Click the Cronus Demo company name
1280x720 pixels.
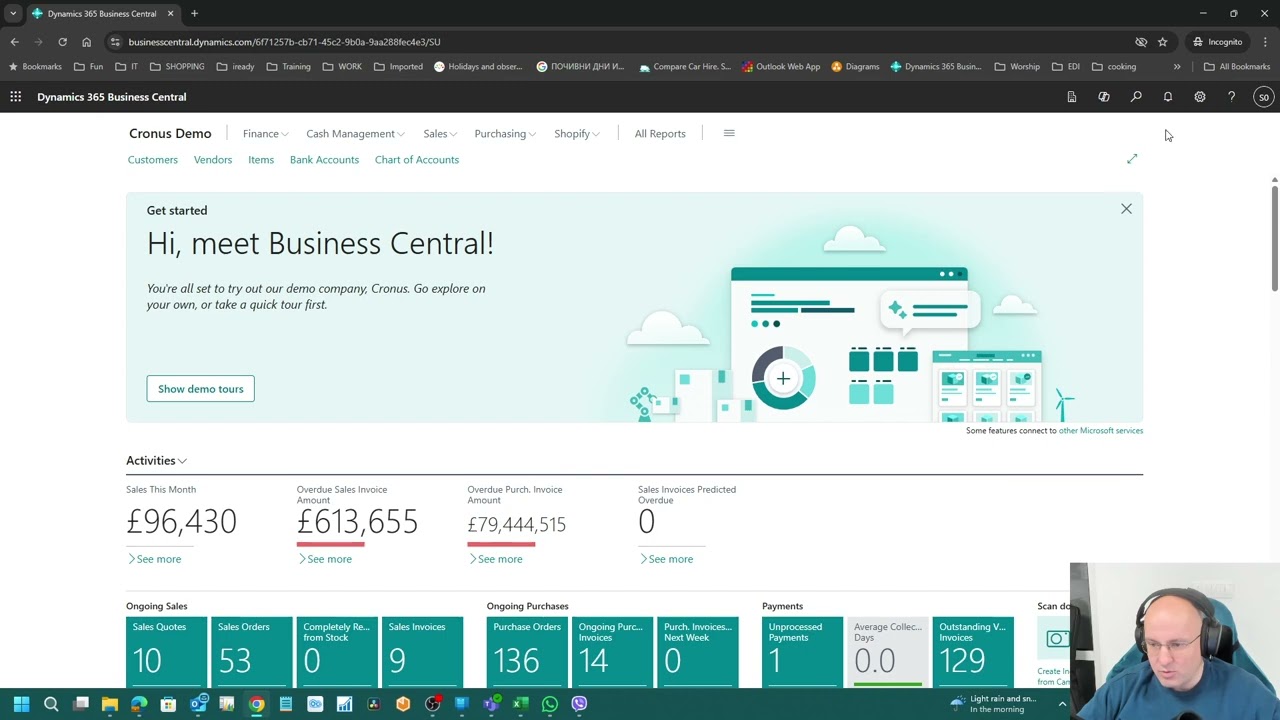coord(170,133)
